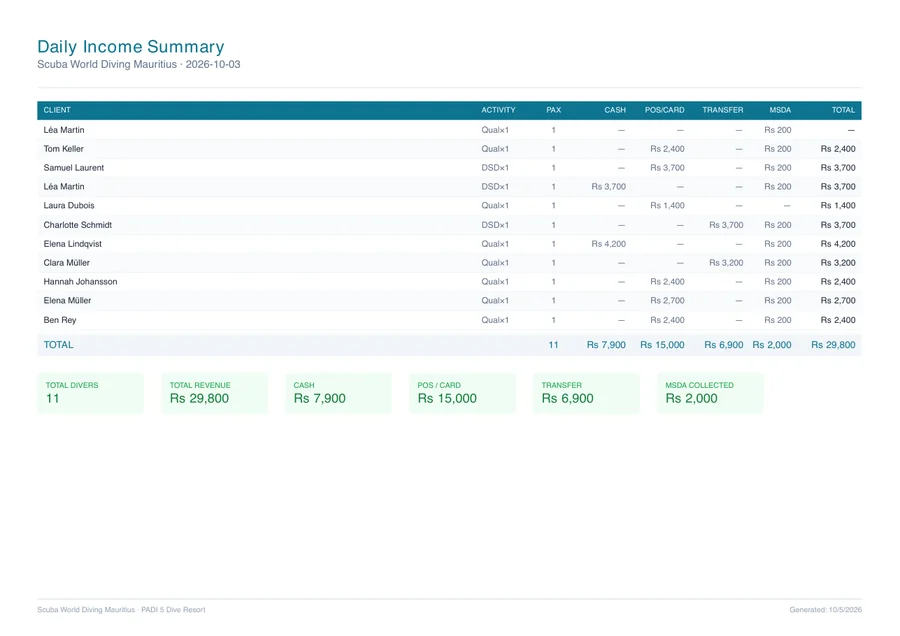Click grand total Rs 29,800 in totals row
The width and height of the screenshot is (900, 636).
point(833,344)
